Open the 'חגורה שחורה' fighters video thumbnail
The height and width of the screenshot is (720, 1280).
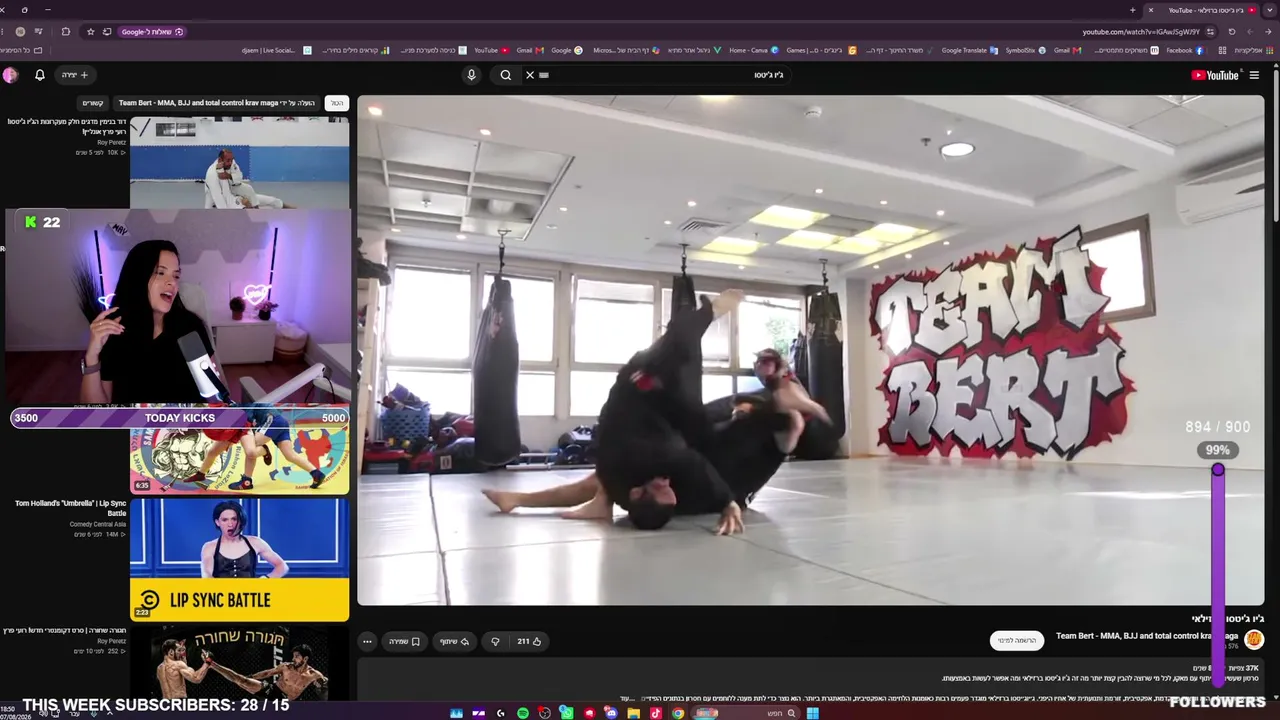tap(240, 663)
